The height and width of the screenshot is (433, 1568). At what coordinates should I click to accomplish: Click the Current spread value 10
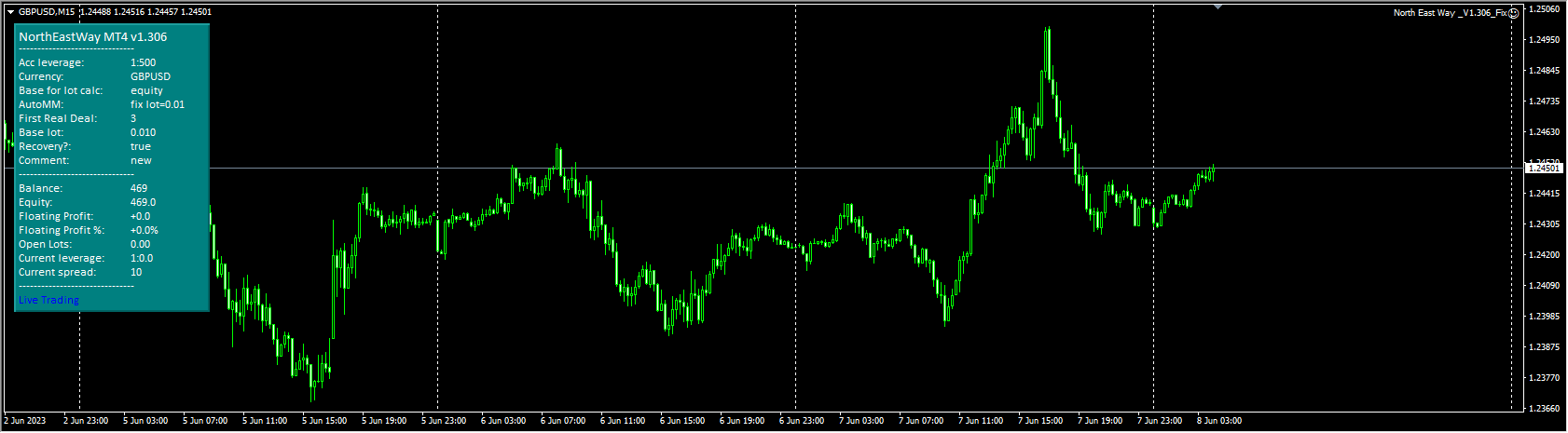coord(136,272)
